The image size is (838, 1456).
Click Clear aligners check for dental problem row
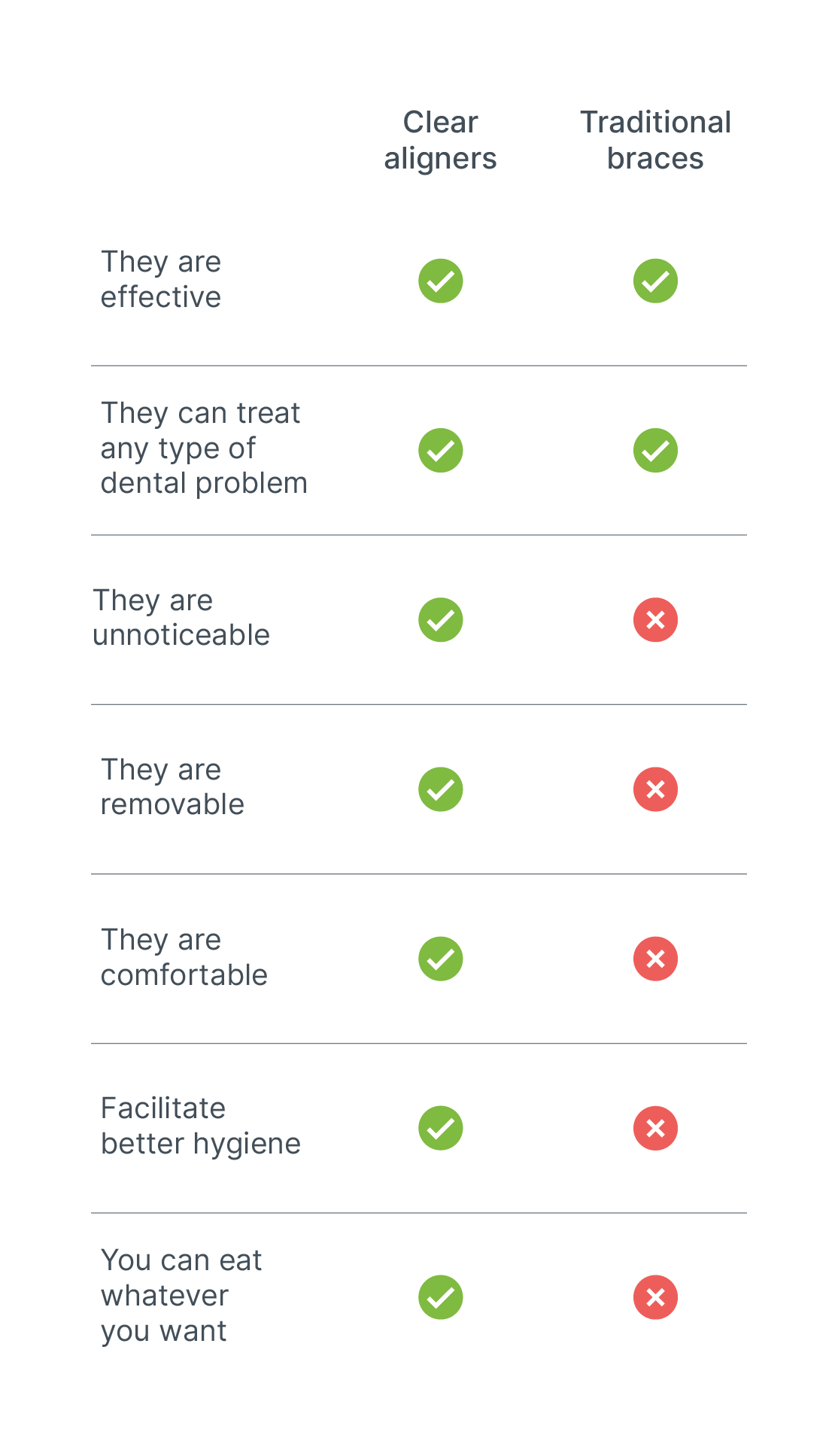[x=440, y=450]
